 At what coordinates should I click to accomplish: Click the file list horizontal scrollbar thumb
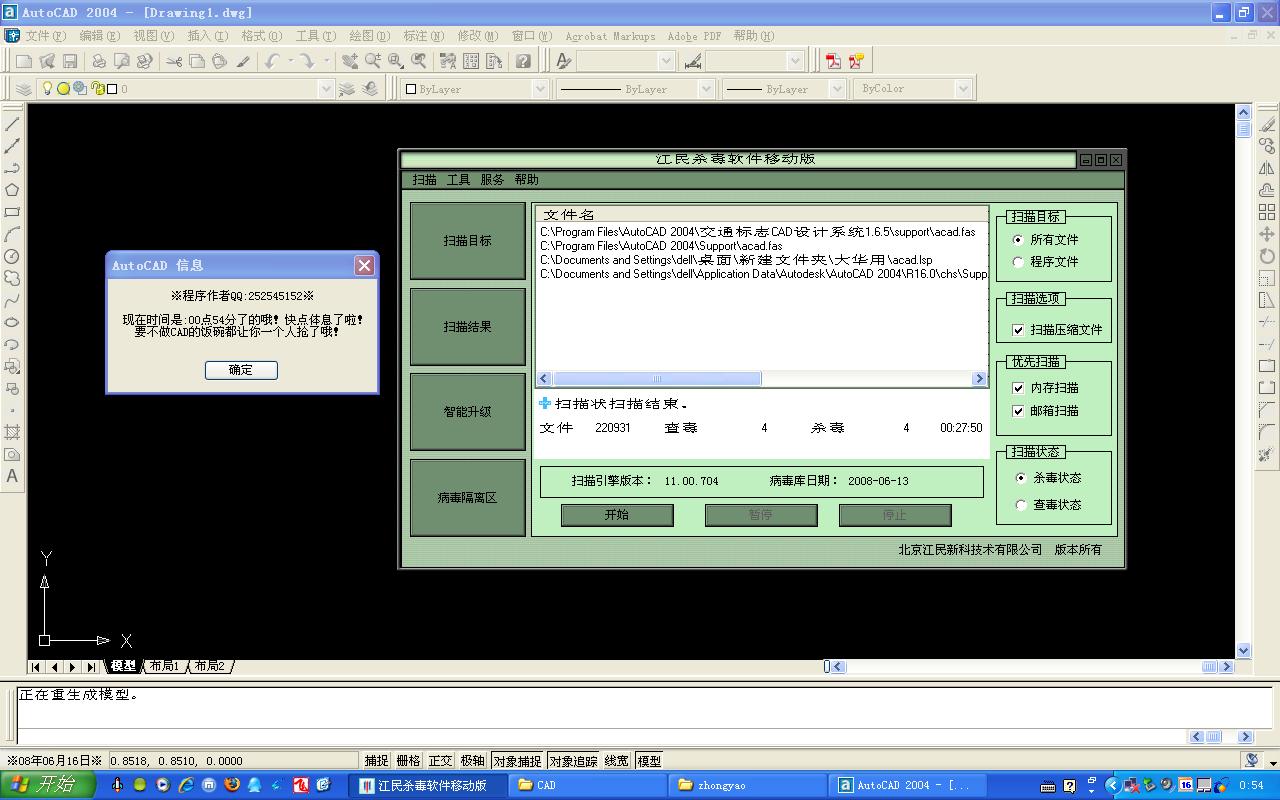[x=657, y=379]
